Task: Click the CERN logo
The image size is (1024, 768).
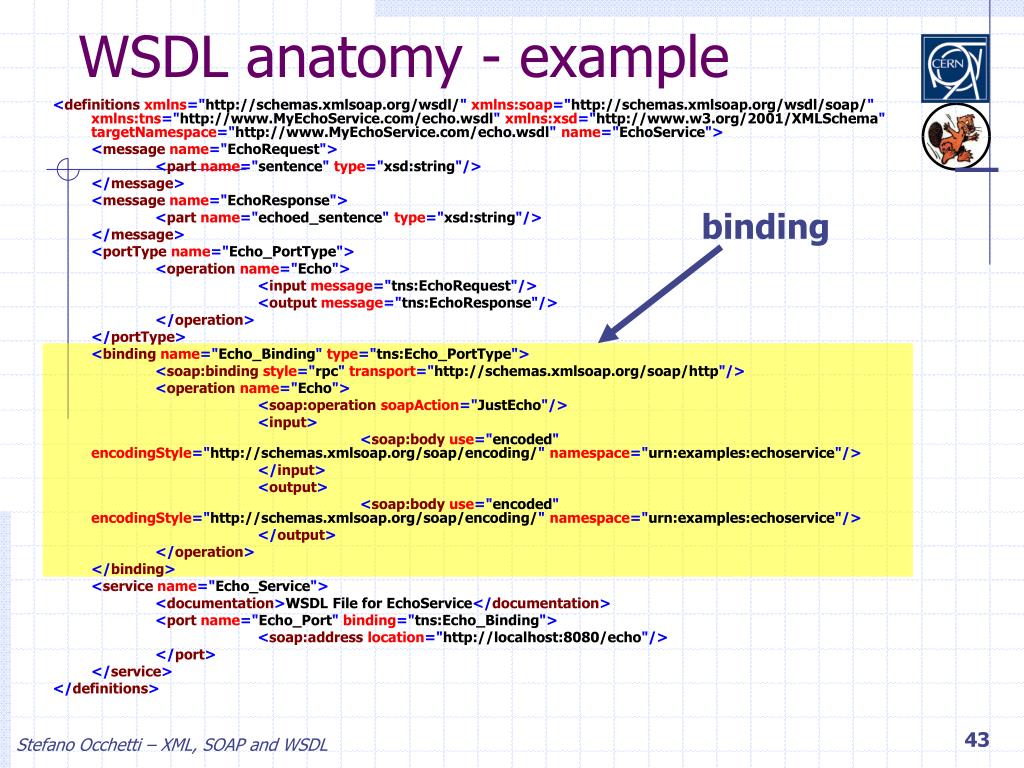Action: click(x=955, y=69)
